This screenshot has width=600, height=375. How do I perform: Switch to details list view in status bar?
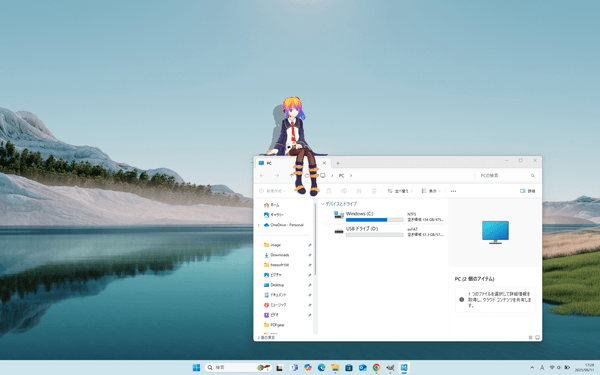(530, 338)
